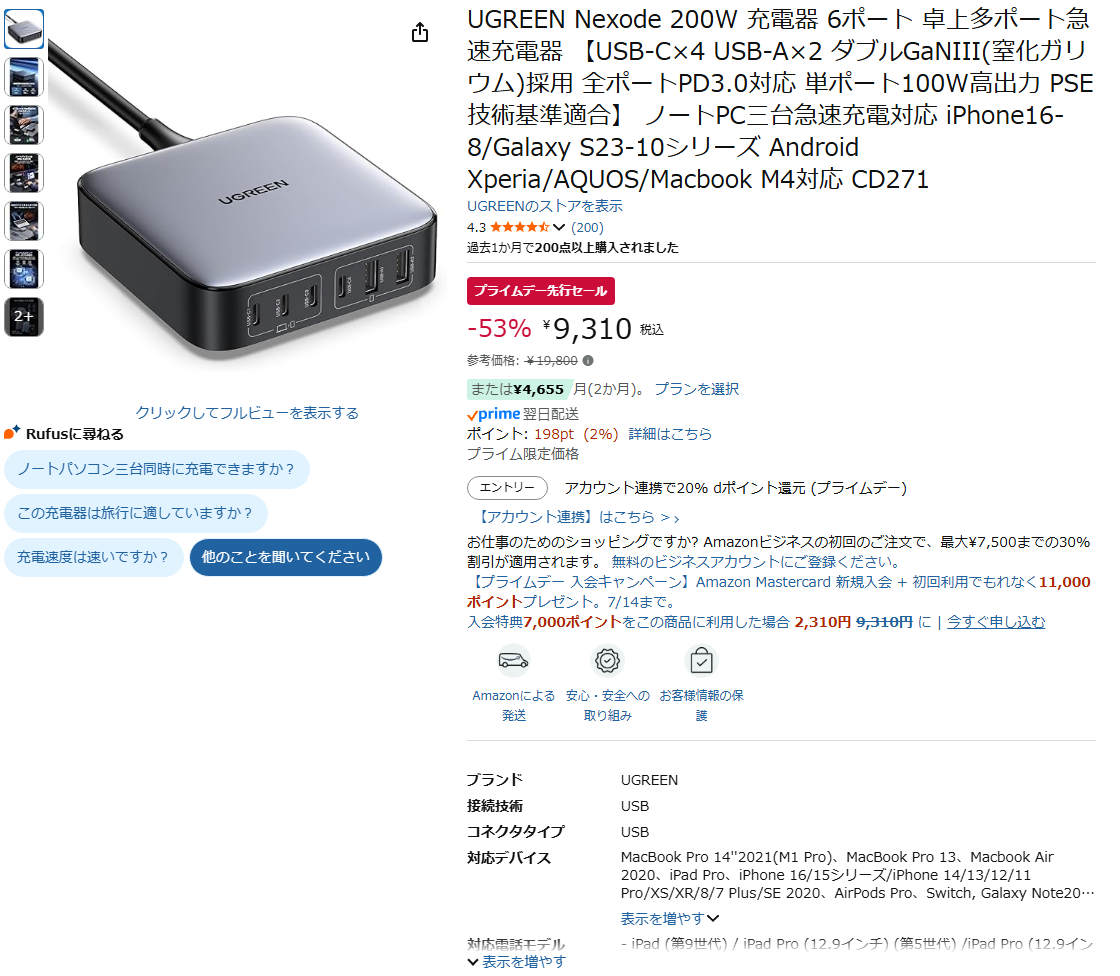Expand the rating breakdown chevron
This screenshot has height=976, width=1120.
559,227
